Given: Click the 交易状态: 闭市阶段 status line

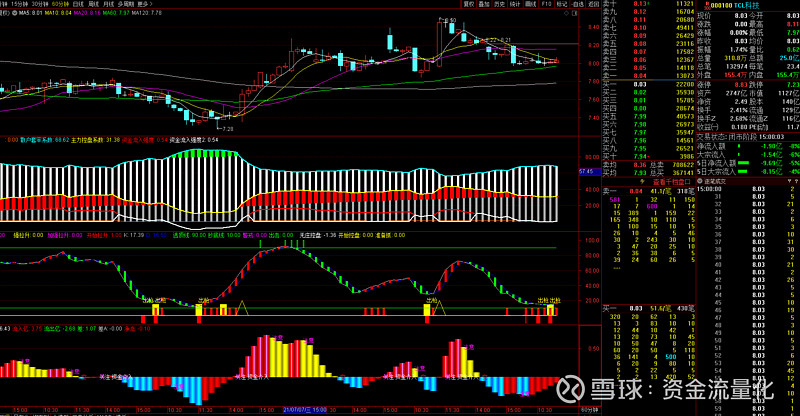Looking at the screenshot, I should point(741,137).
